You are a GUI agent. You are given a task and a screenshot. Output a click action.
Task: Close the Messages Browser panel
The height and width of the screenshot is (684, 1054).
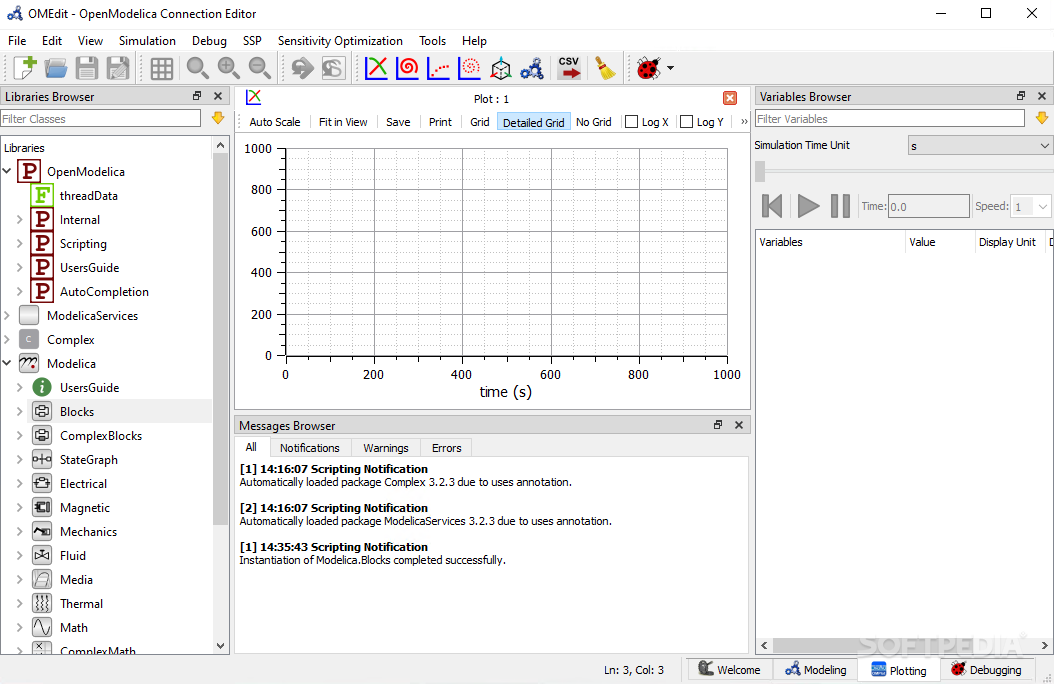click(x=739, y=425)
